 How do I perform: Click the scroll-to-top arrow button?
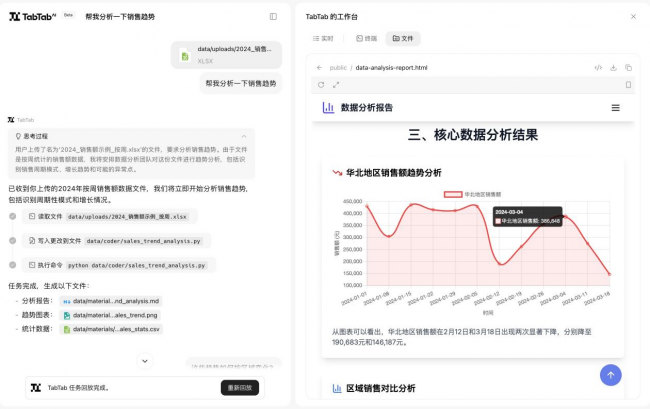[610, 374]
